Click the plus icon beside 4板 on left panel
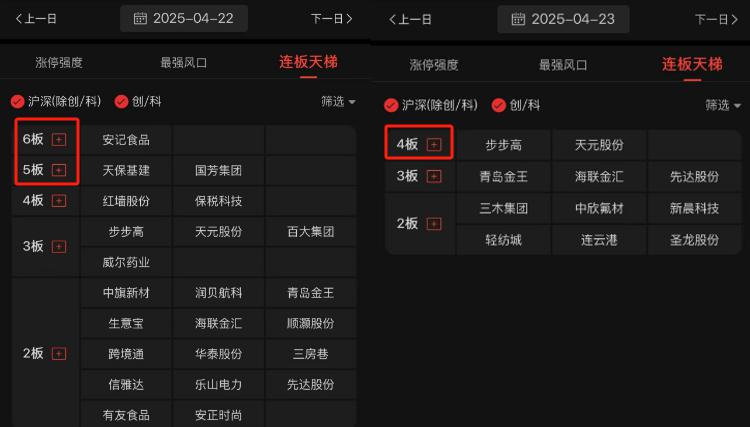 [58, 201]
